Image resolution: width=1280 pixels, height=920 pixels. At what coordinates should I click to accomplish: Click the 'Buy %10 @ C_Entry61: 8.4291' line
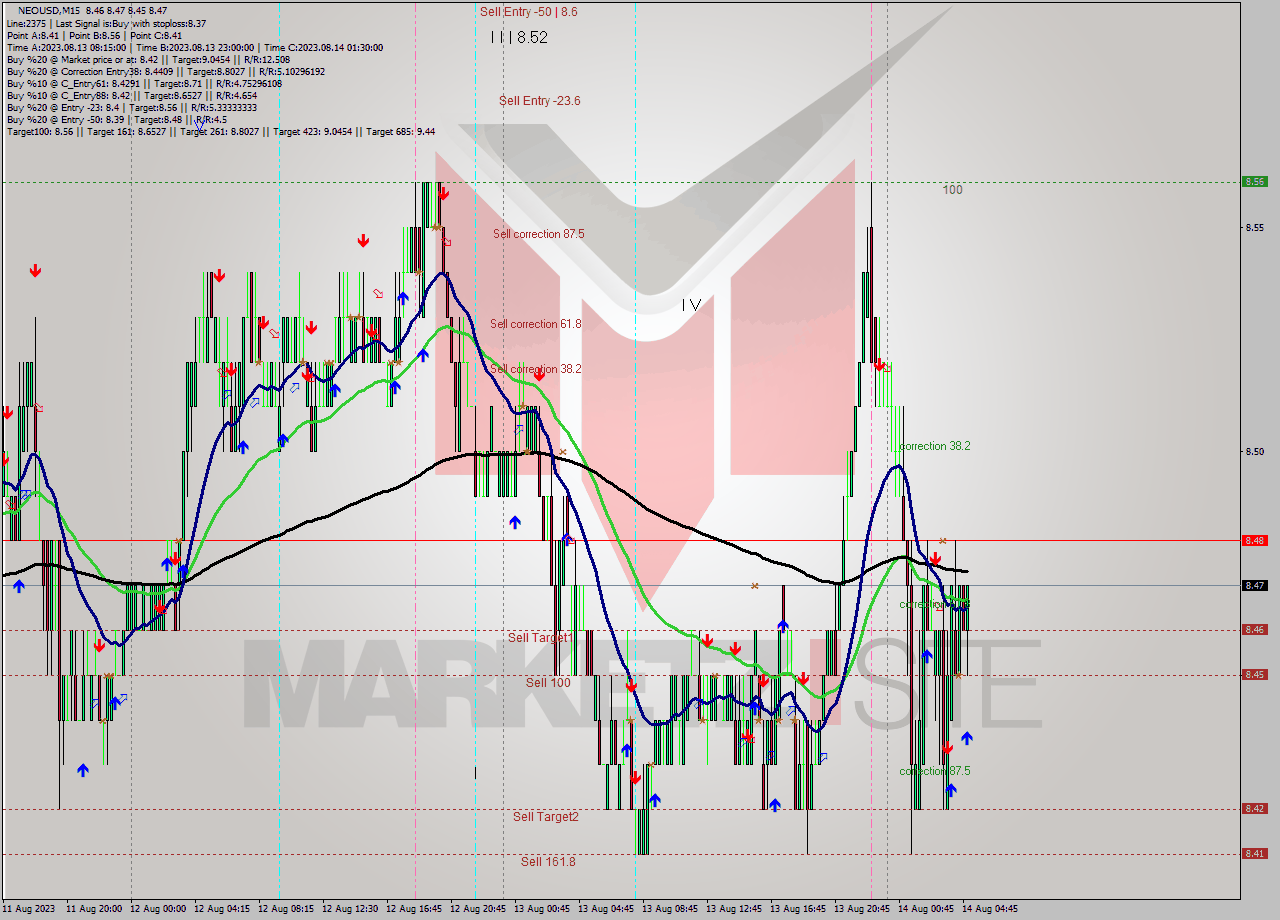pos(144,83)
